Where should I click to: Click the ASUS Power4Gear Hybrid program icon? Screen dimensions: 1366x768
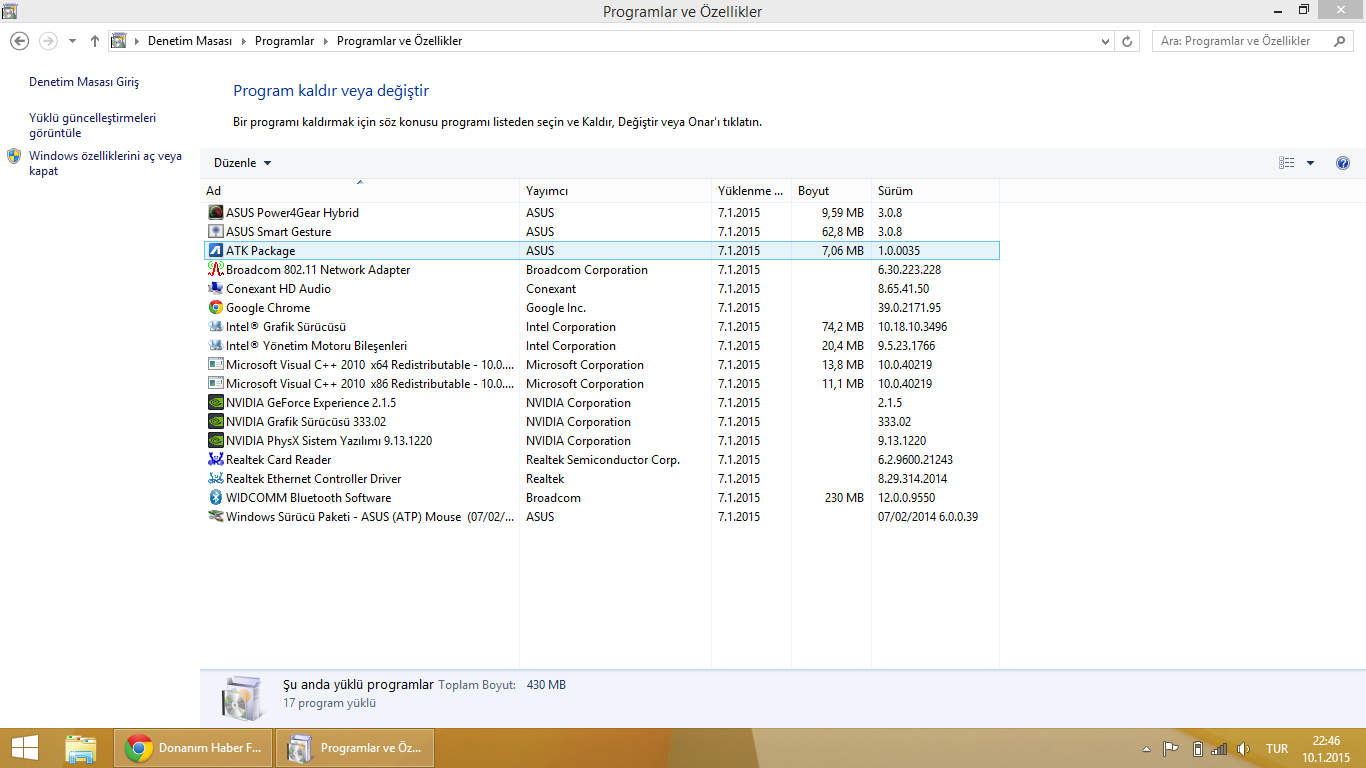(215, 212)
